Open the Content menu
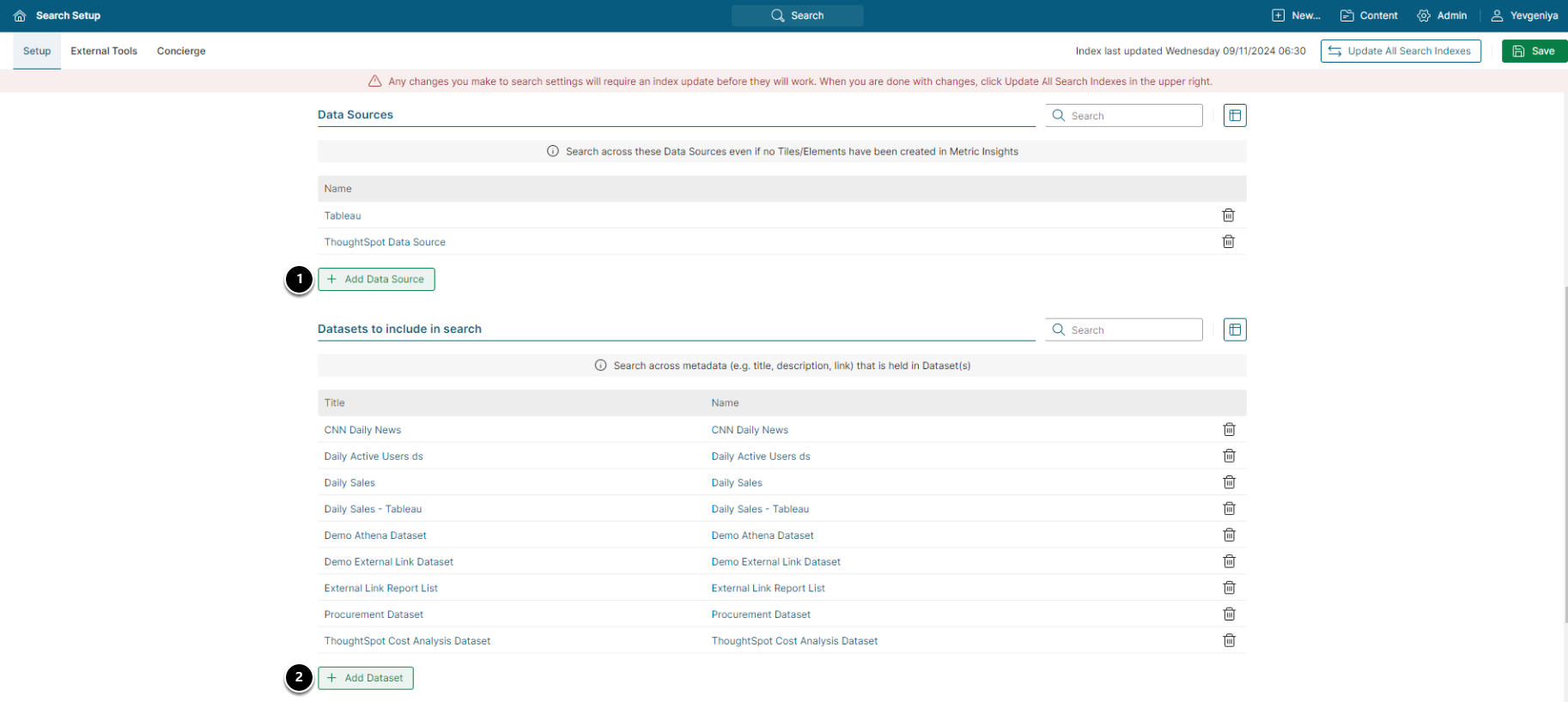The height and width of the screenshot is (702, 1568). tap(1369, 15)
